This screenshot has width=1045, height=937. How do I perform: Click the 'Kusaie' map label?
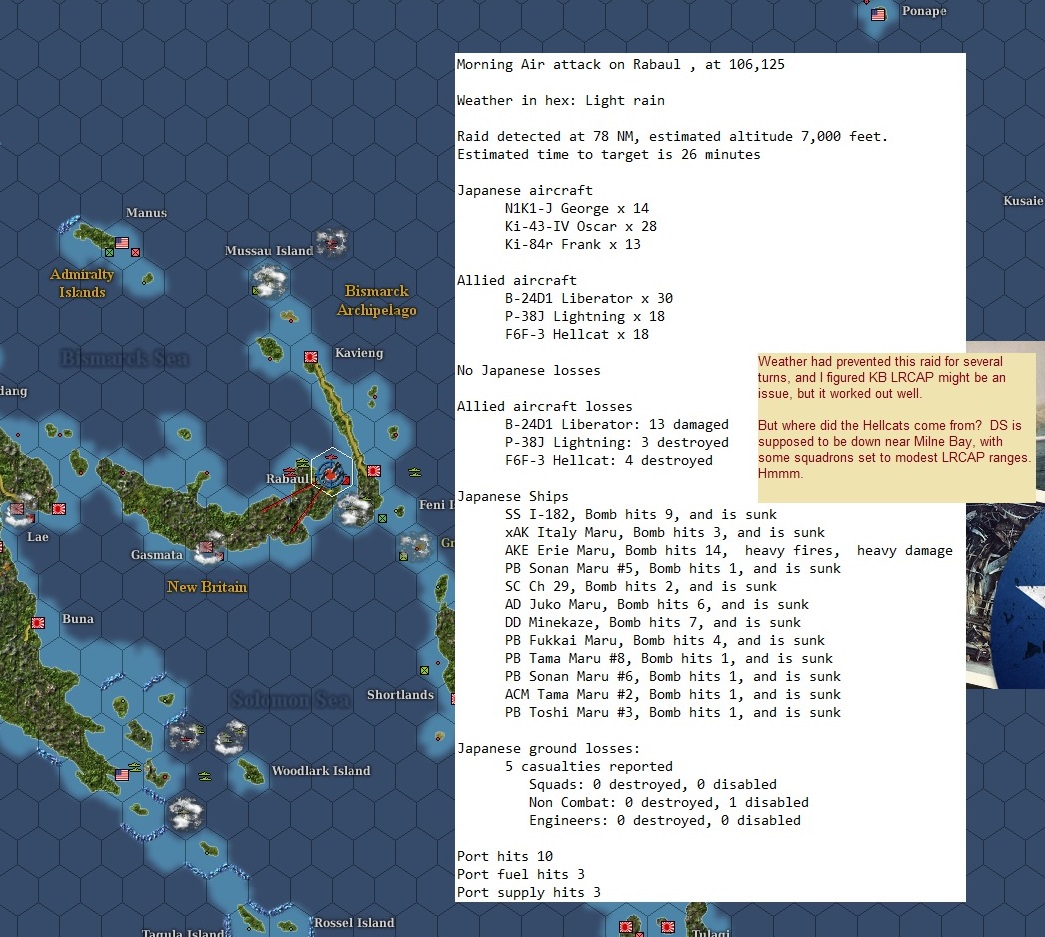1023,201
